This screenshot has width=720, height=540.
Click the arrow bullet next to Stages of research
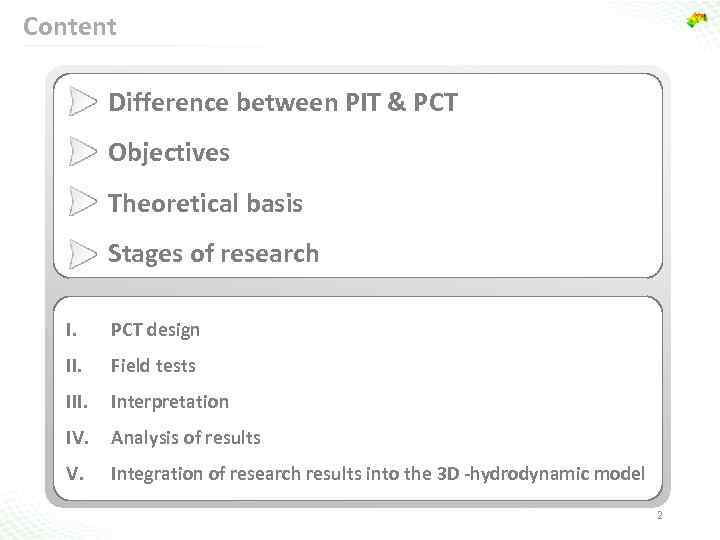point(84,254)
